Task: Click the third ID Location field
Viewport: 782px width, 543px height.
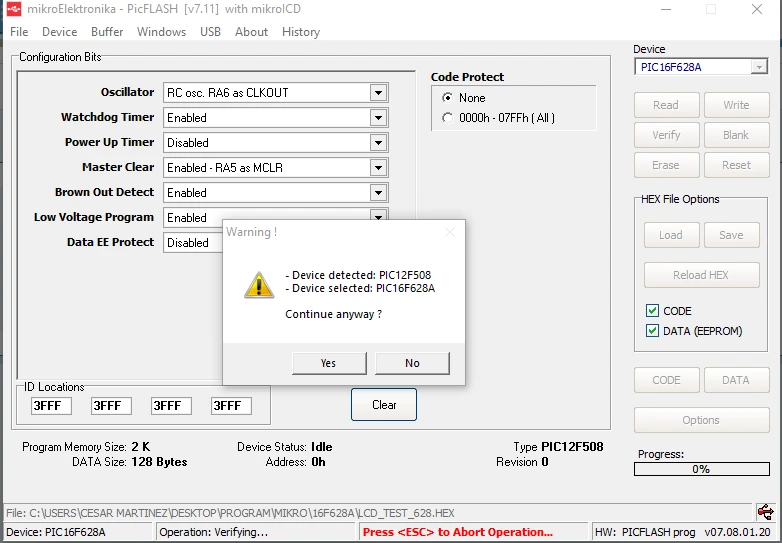Action: [171, 405]
